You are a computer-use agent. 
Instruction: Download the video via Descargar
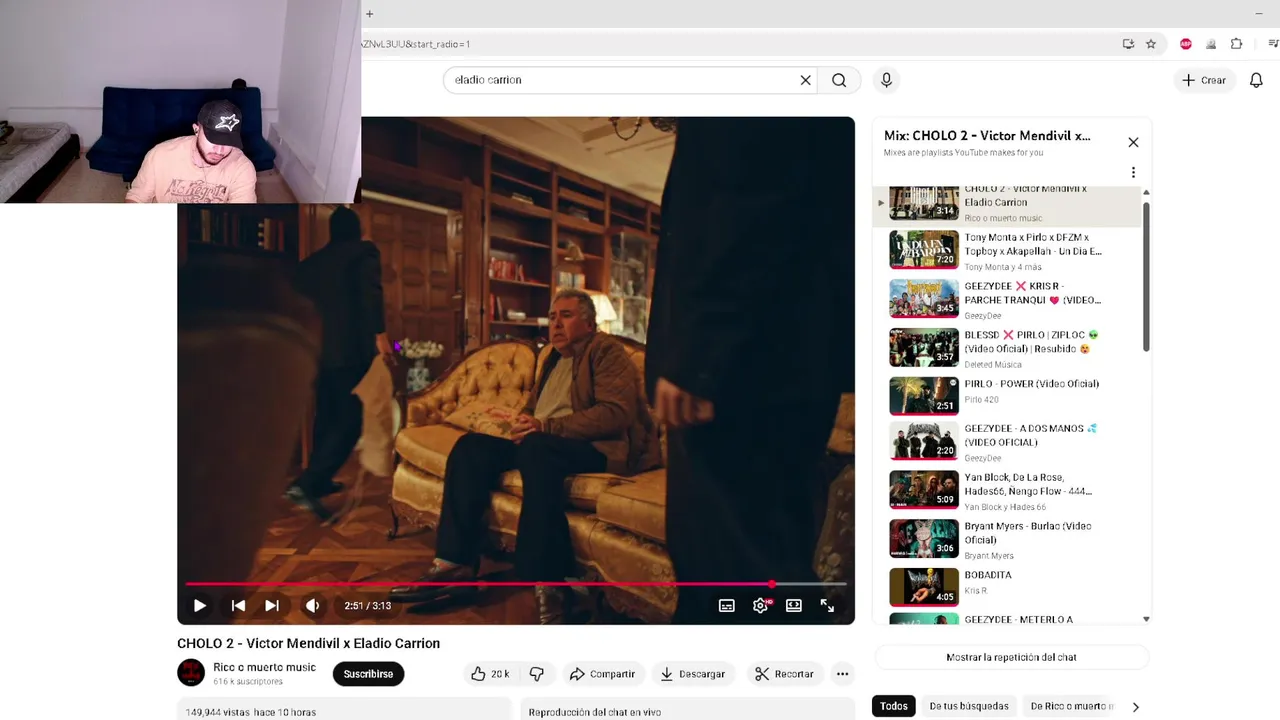pyautogui.click(x=692, y=674)
